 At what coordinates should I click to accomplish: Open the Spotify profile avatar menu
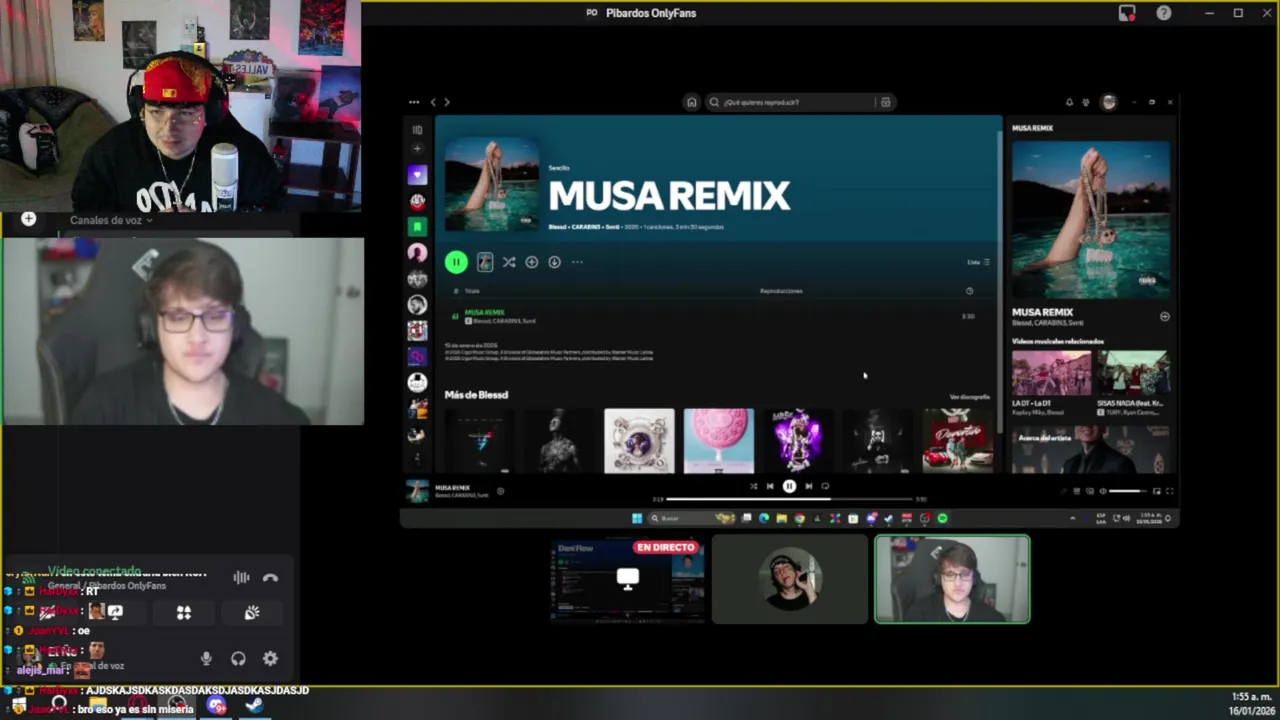(x=1108, y=102)
